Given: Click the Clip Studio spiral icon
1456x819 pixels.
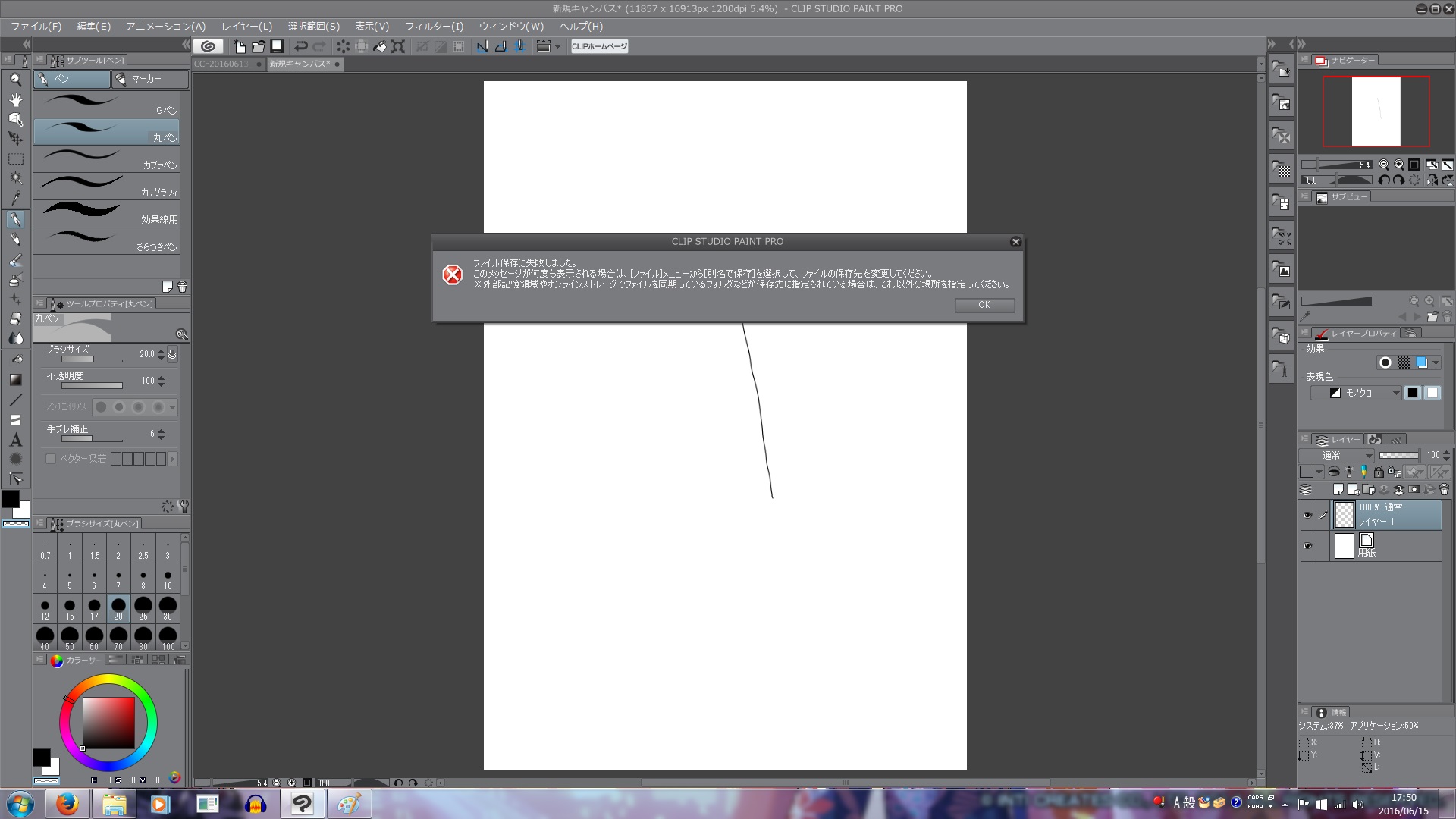Looking at the screenshot, I should point(208,46).
